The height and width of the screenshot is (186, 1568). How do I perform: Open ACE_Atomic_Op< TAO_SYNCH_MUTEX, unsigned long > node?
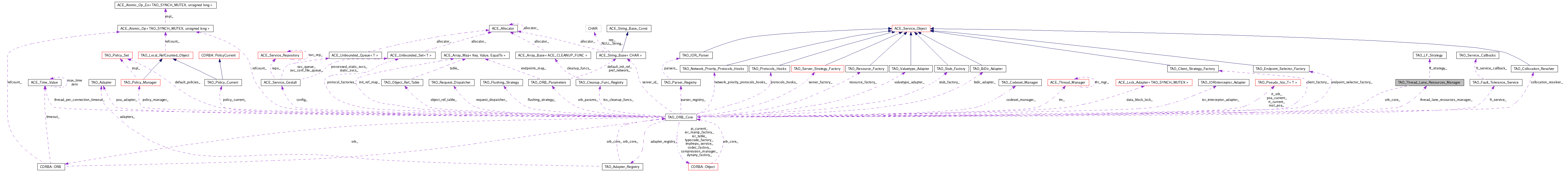point(165,28)
